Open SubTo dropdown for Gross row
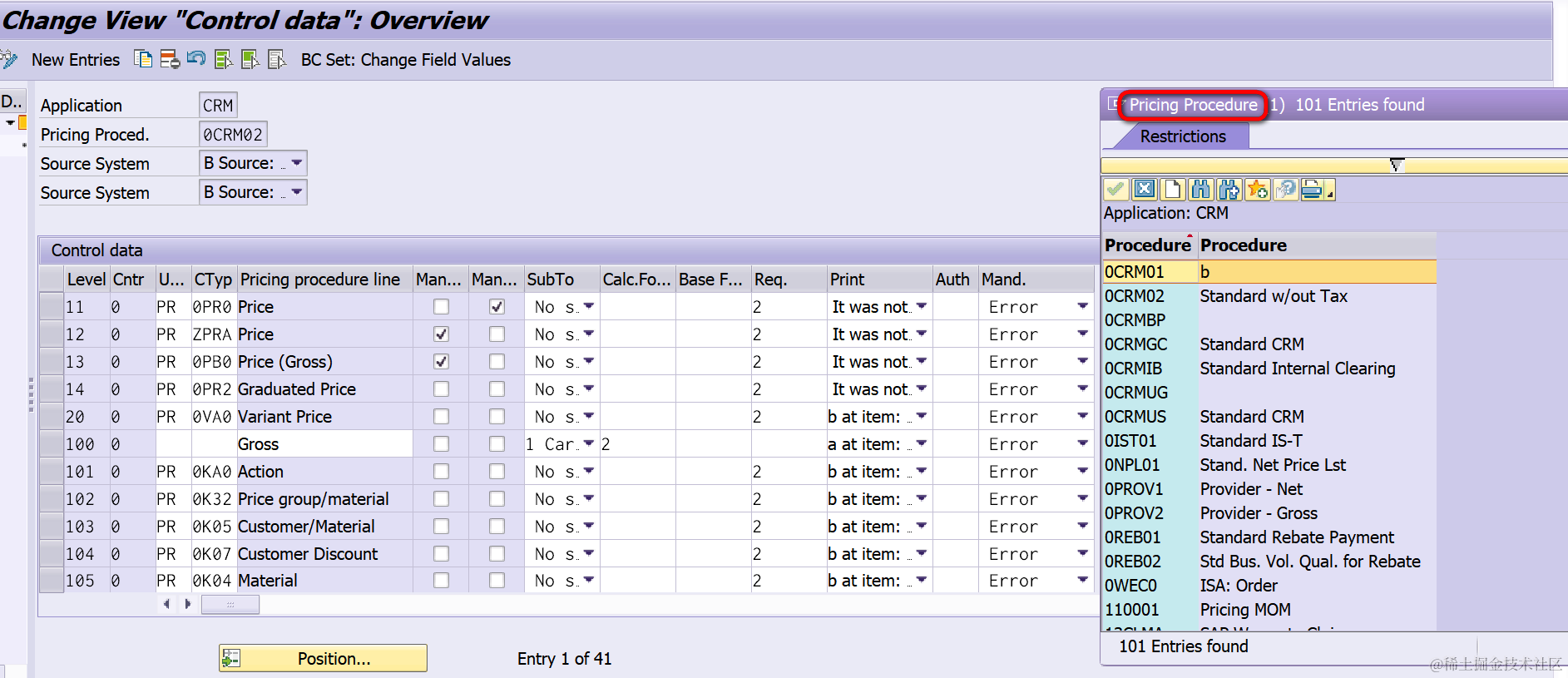Viewport: 1568px width, 678px height. coord(589,443)
